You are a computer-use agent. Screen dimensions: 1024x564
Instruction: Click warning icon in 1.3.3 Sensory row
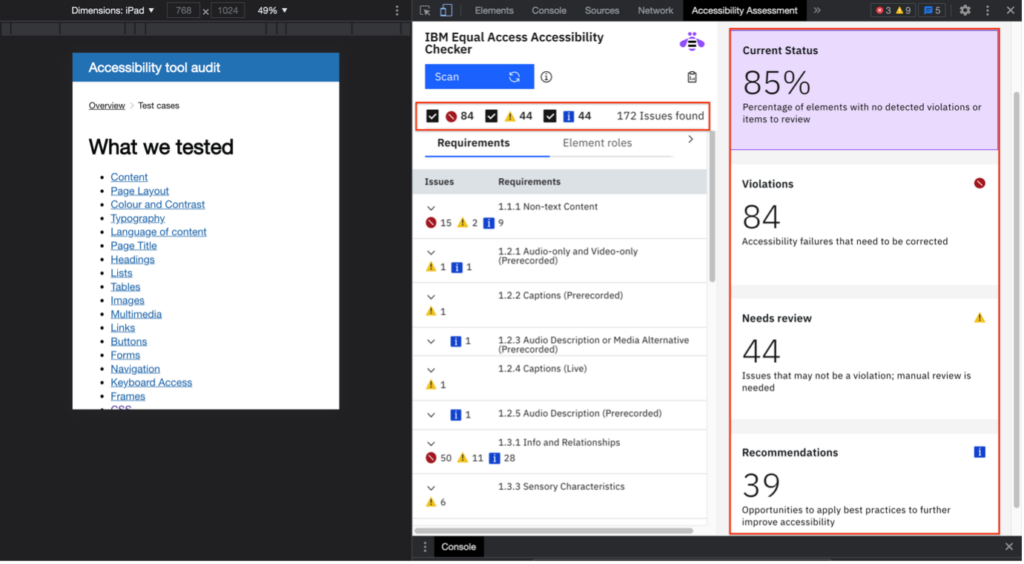431,502
